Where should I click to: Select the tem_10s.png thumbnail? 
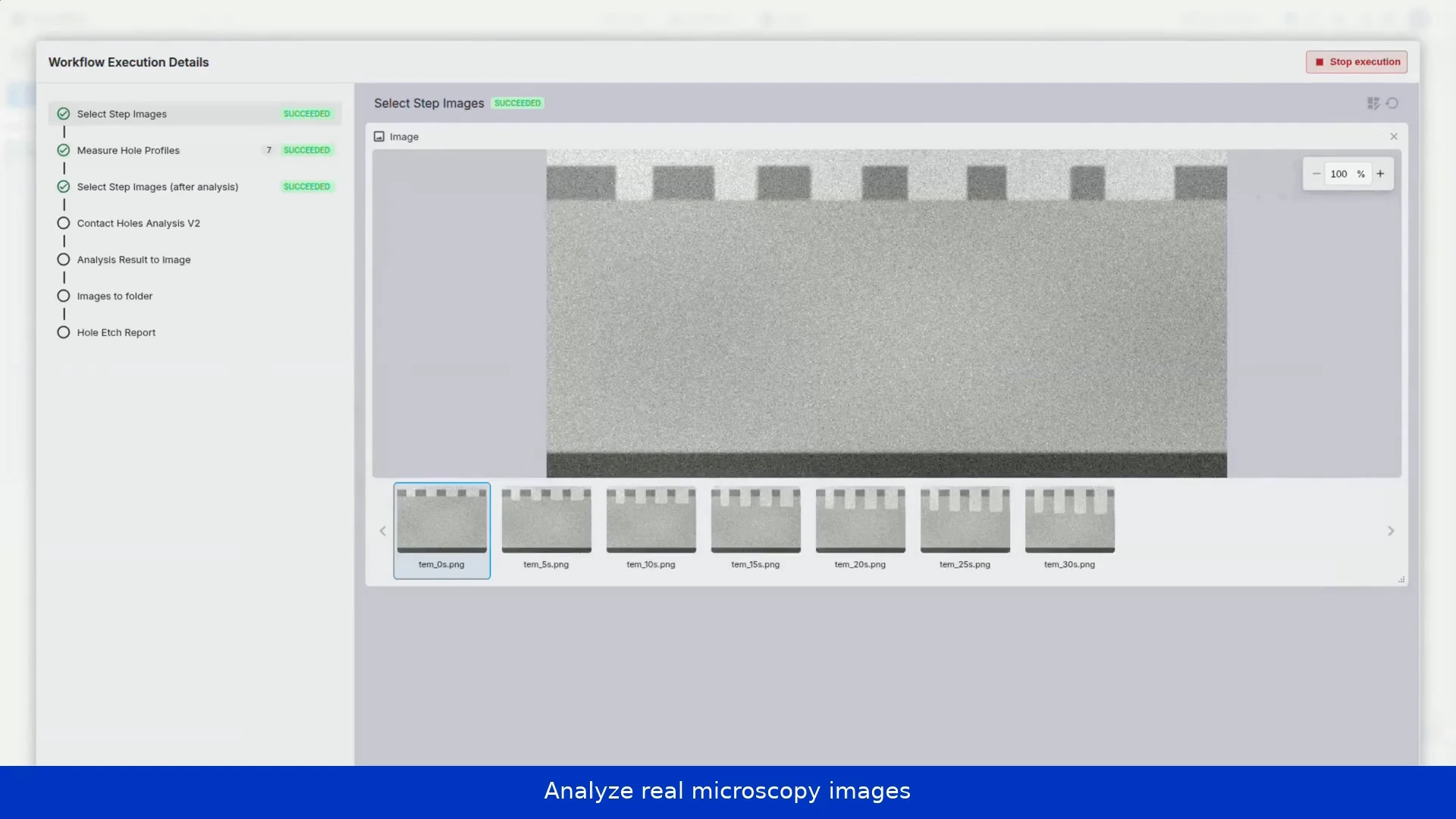click(651, 529)
